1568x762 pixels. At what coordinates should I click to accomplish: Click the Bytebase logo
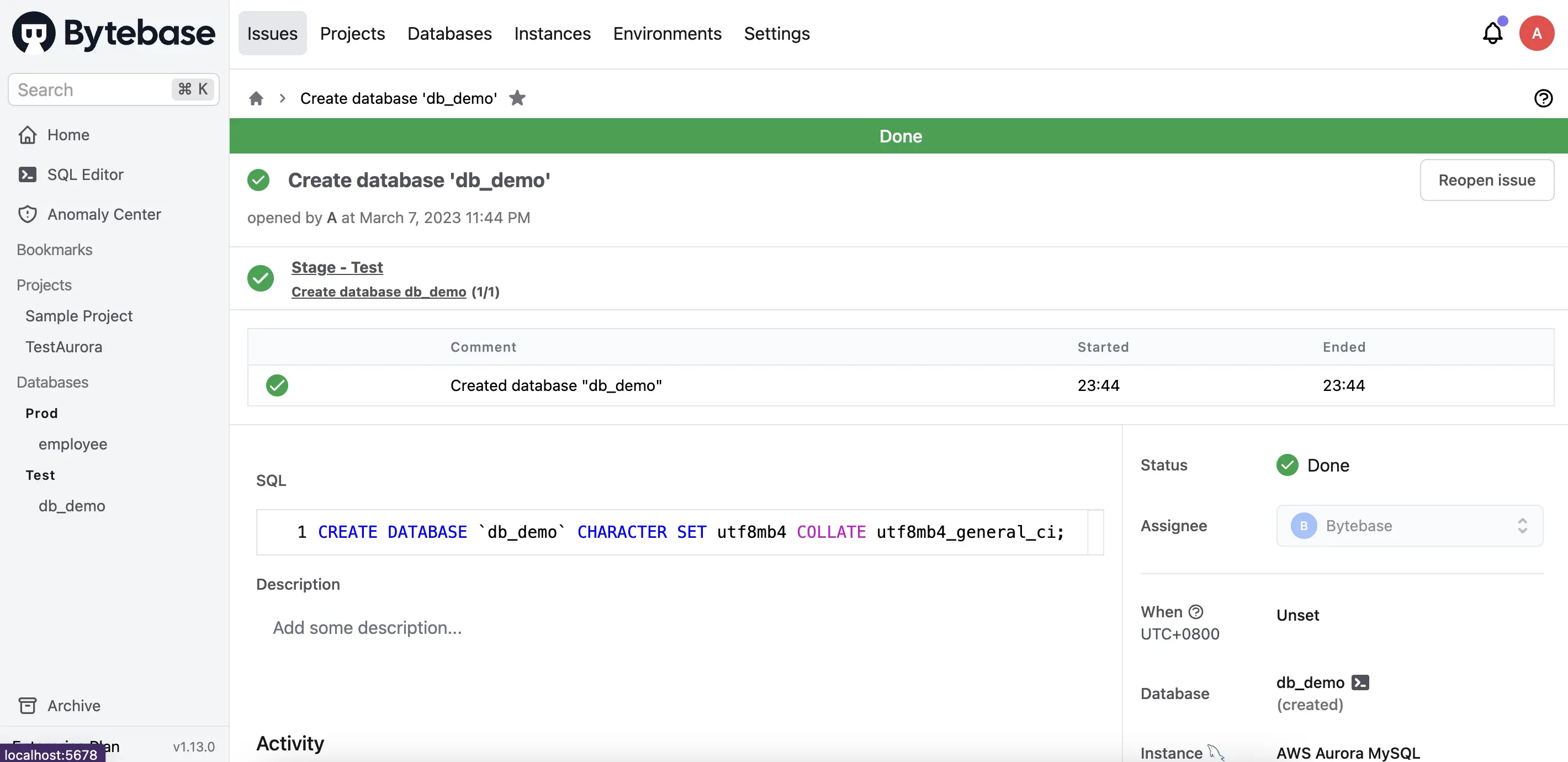(113, 33)
